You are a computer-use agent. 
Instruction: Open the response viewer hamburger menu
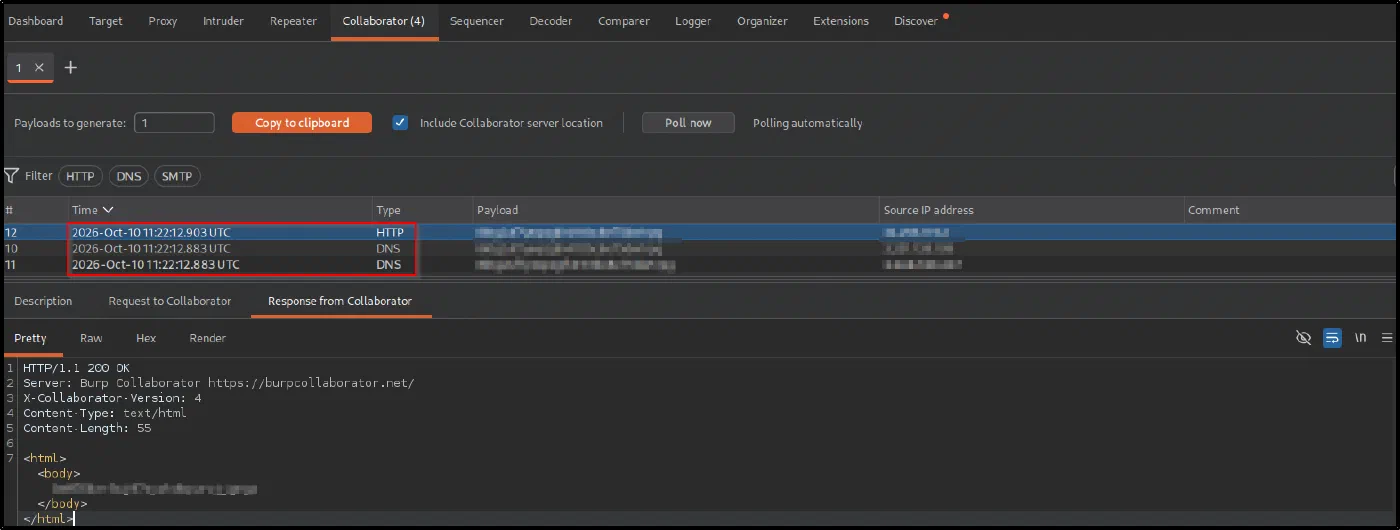pyautogui.click(x=1387, y=338)
